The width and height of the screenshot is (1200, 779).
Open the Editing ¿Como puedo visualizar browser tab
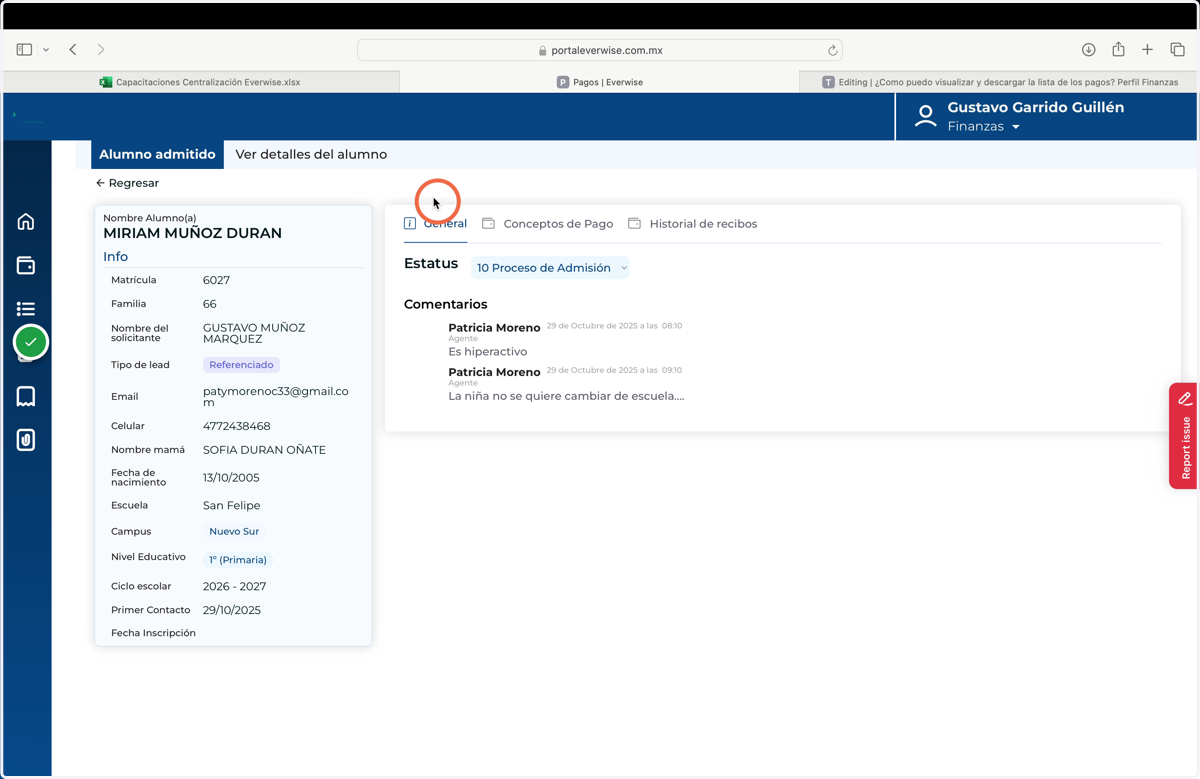(x=999, y=82)
